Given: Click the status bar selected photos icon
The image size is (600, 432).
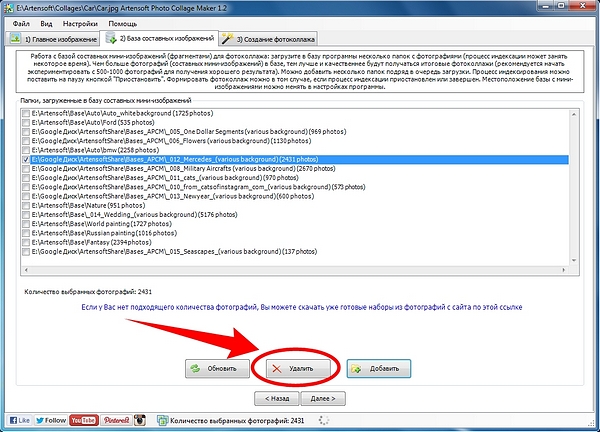Looking at the screenshot, I should click(x=162, y=421).
